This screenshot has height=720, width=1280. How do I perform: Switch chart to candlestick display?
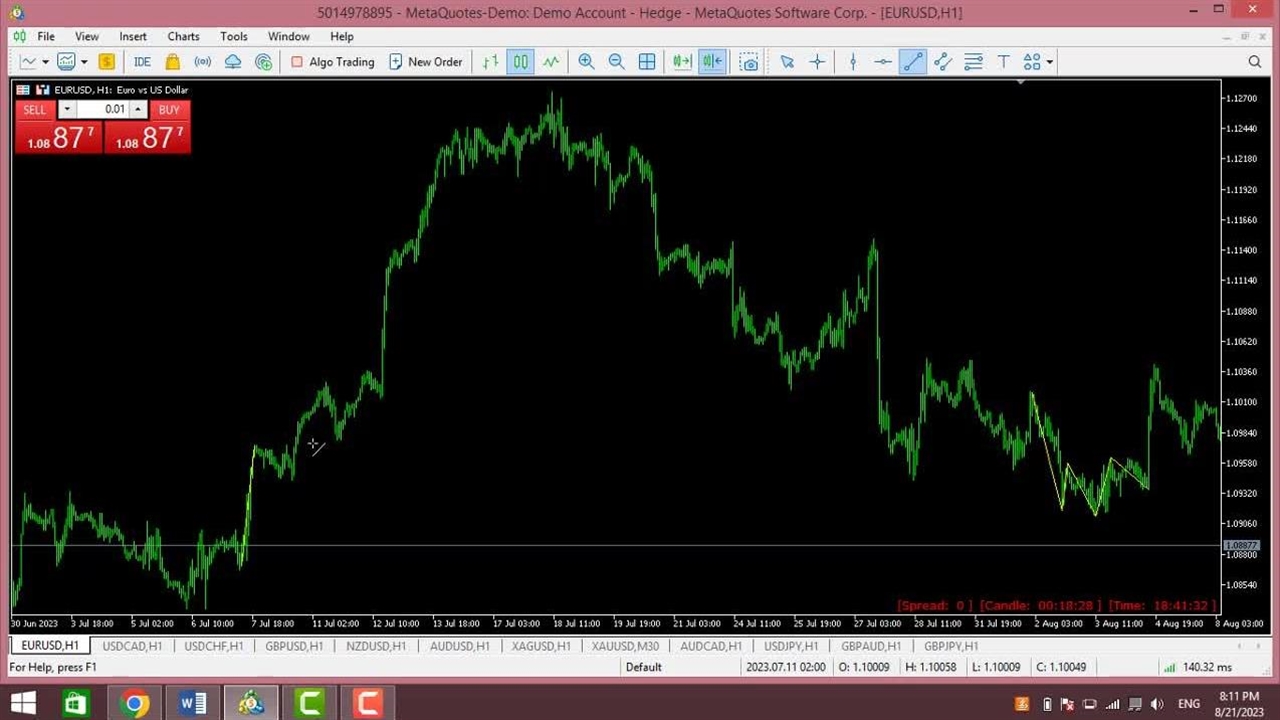[521, 62]
